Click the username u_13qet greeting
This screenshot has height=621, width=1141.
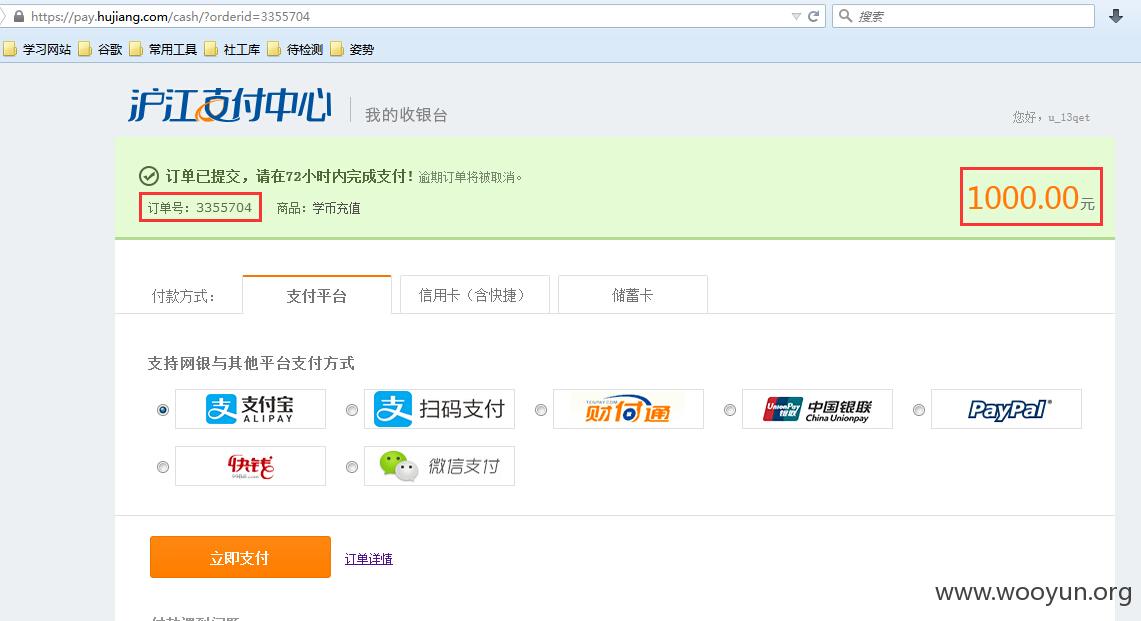tap(1051, 117)
